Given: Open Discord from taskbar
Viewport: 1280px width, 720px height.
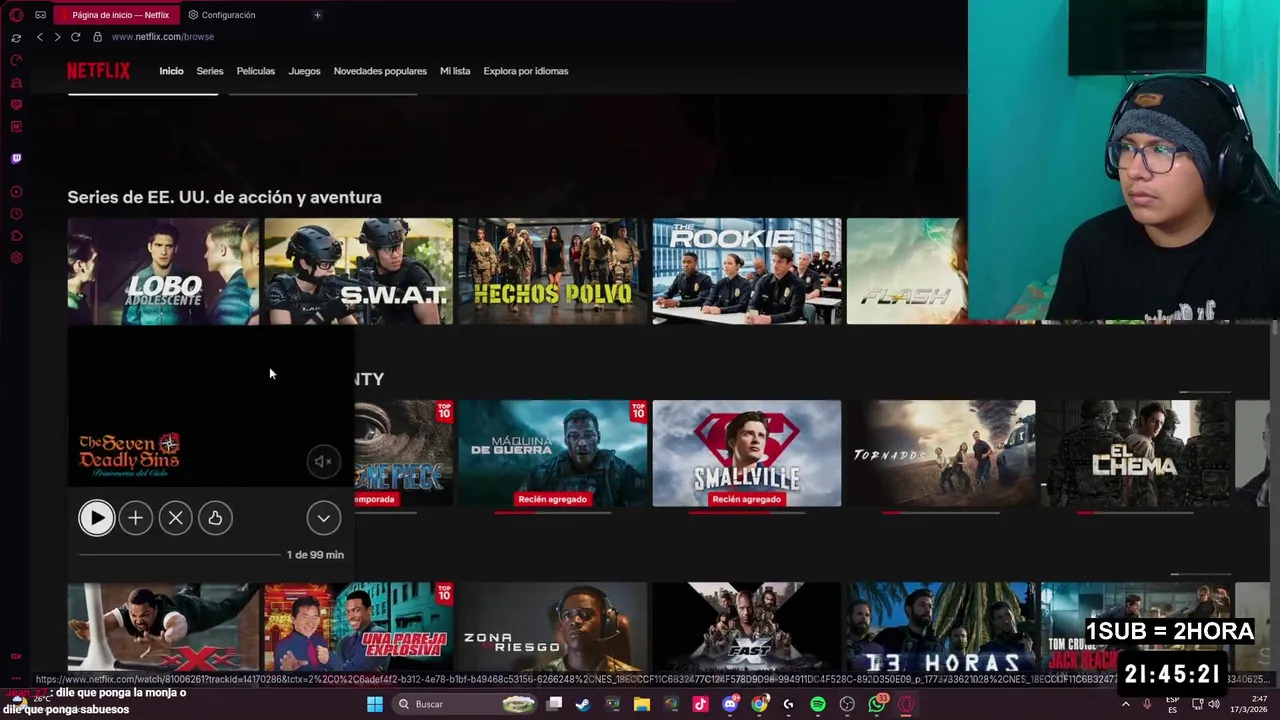Looking at the screenshot, I should pyautogui.click(x=730, y=704).
